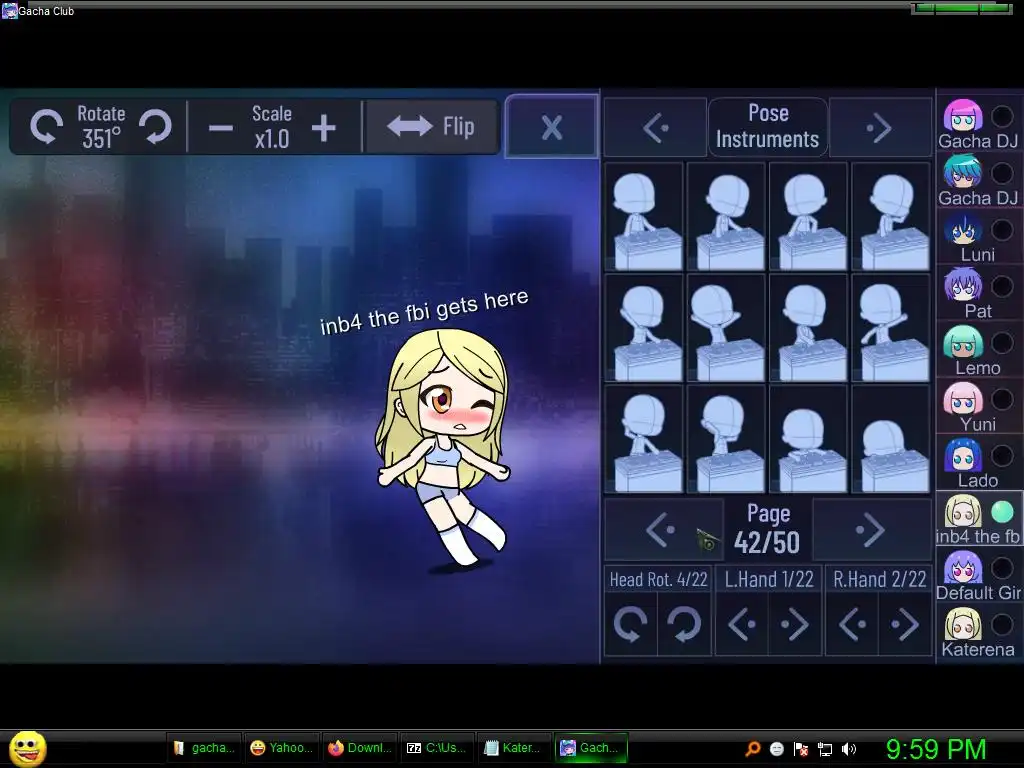The width and height of the screenshot is (1024, 768).
Task: Go to next pose page
Action: [871, 530]
